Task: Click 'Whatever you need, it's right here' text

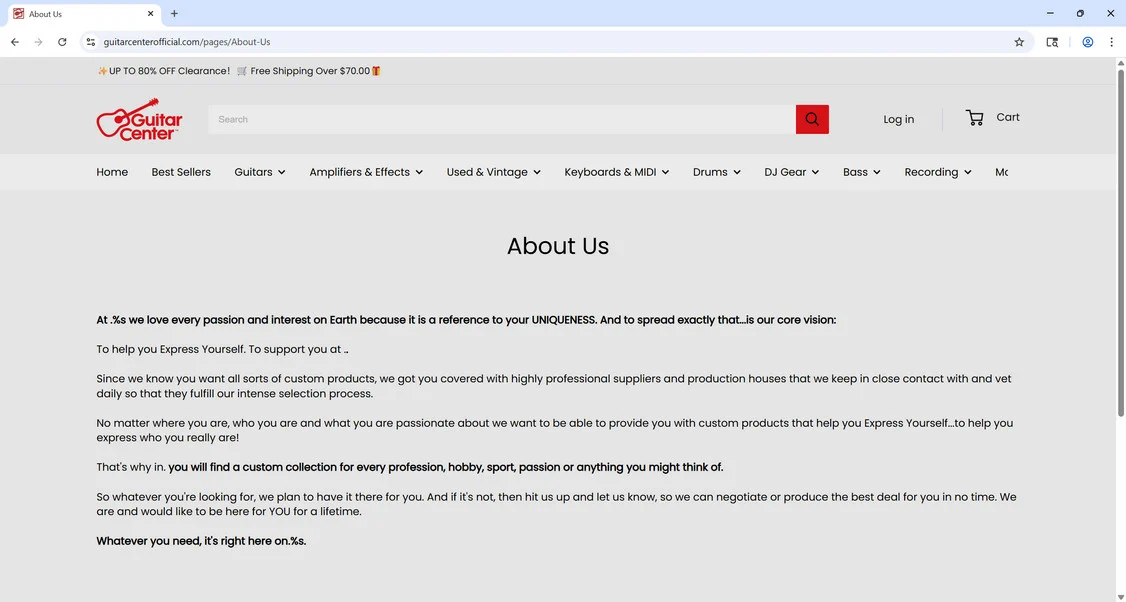Action: (x=201, y=541)
